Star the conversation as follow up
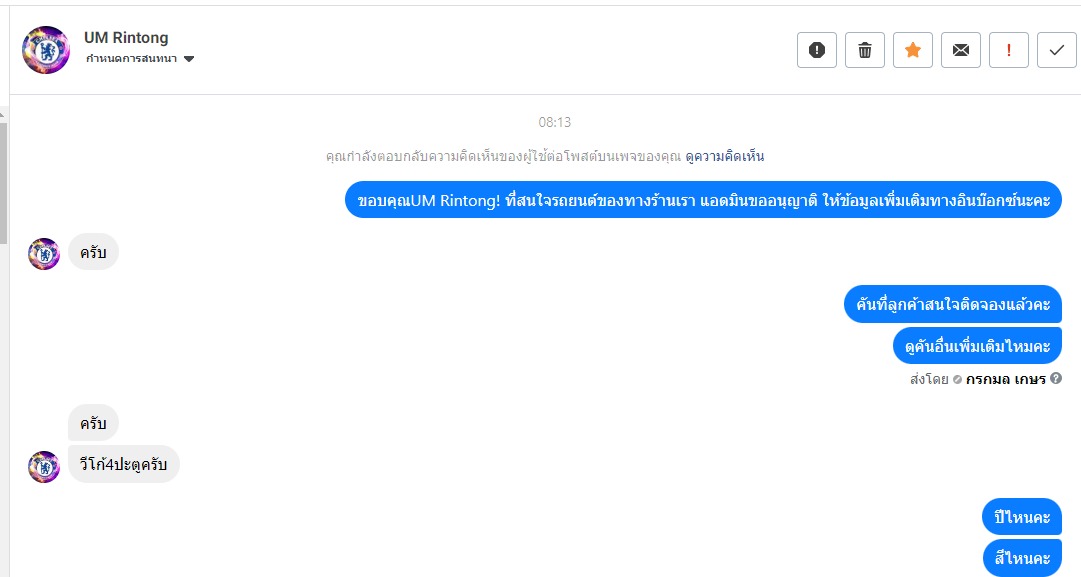This screenshot has width=1081, height=577. point(913,50)
